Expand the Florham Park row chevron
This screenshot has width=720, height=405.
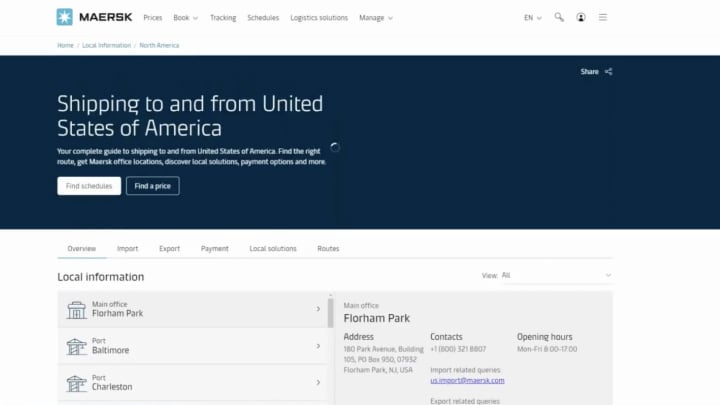coord(318,309)
